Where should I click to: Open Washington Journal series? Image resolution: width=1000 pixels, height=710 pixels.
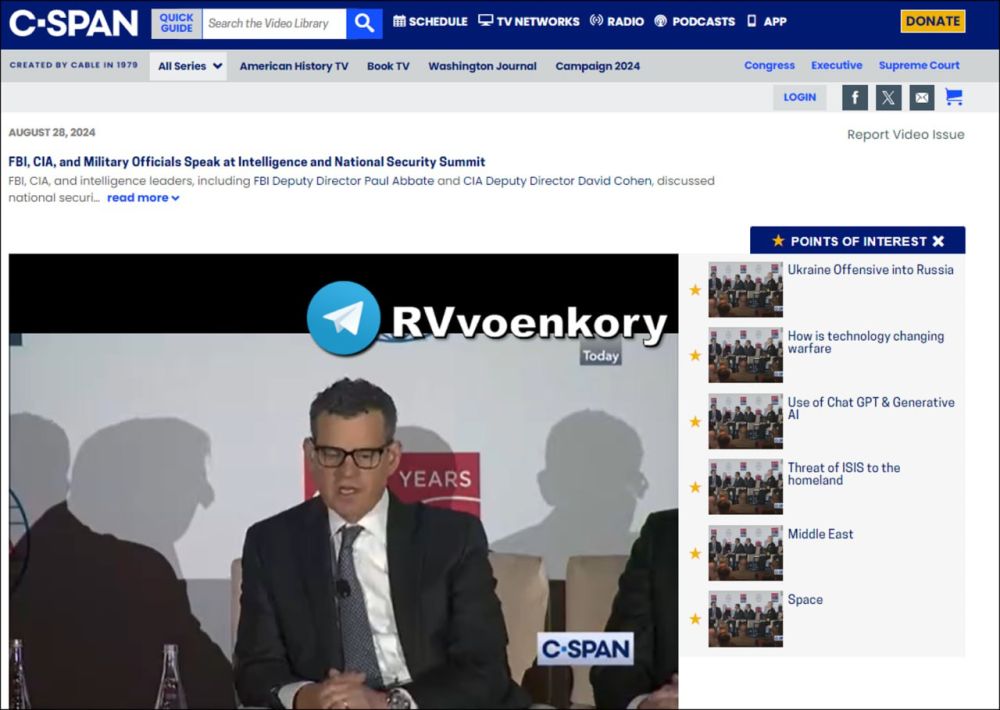point(482,66)
